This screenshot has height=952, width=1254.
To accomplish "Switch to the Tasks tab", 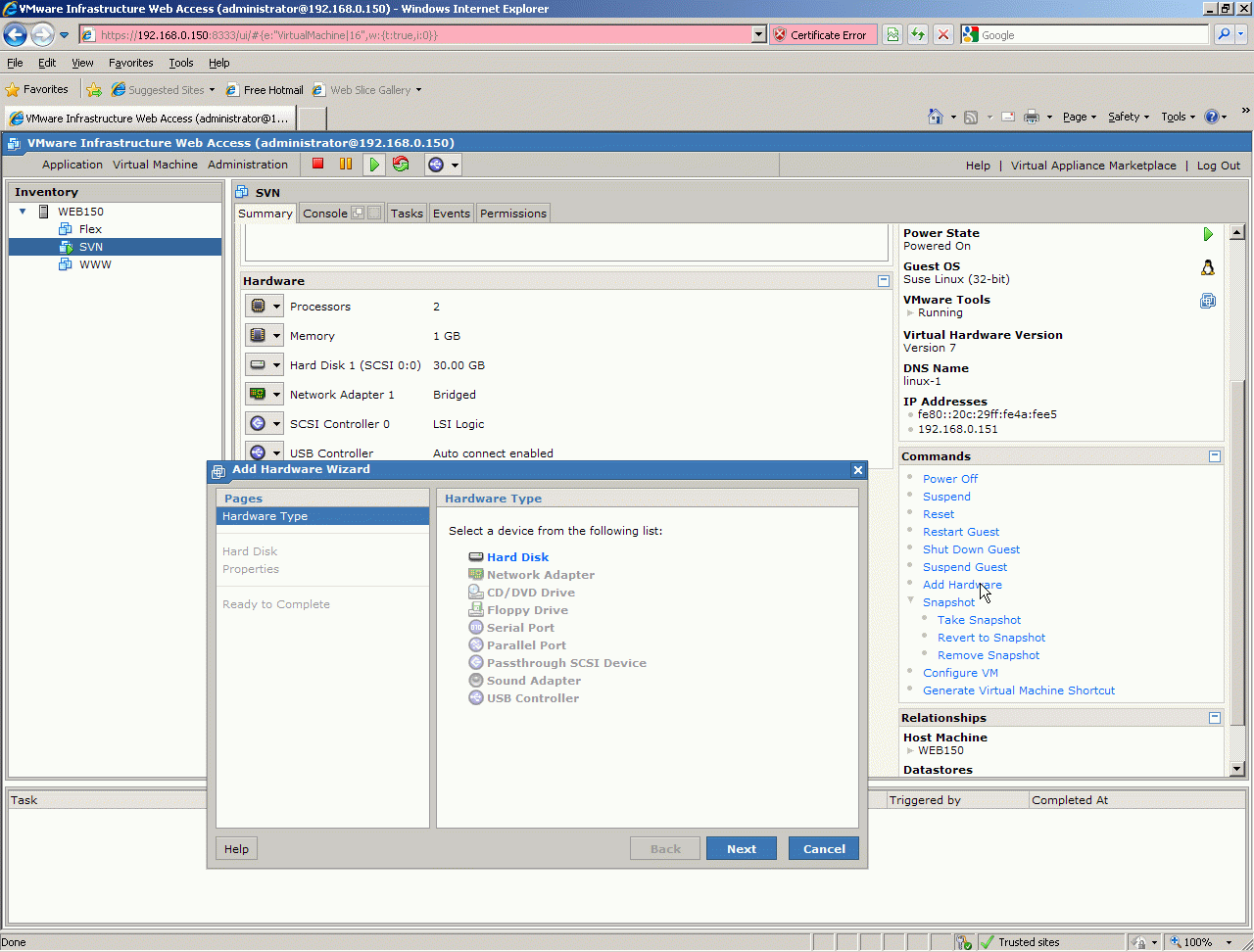I will 407,214.
